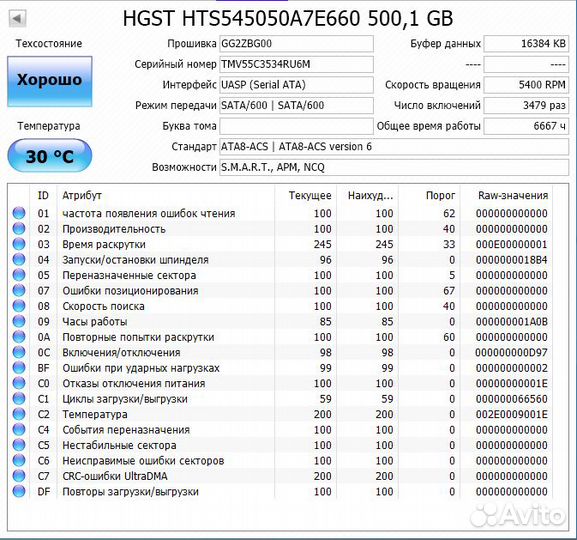
Task: Select the status orb for attribute C0
Action: pyautogui.click(x=19, y=383)
